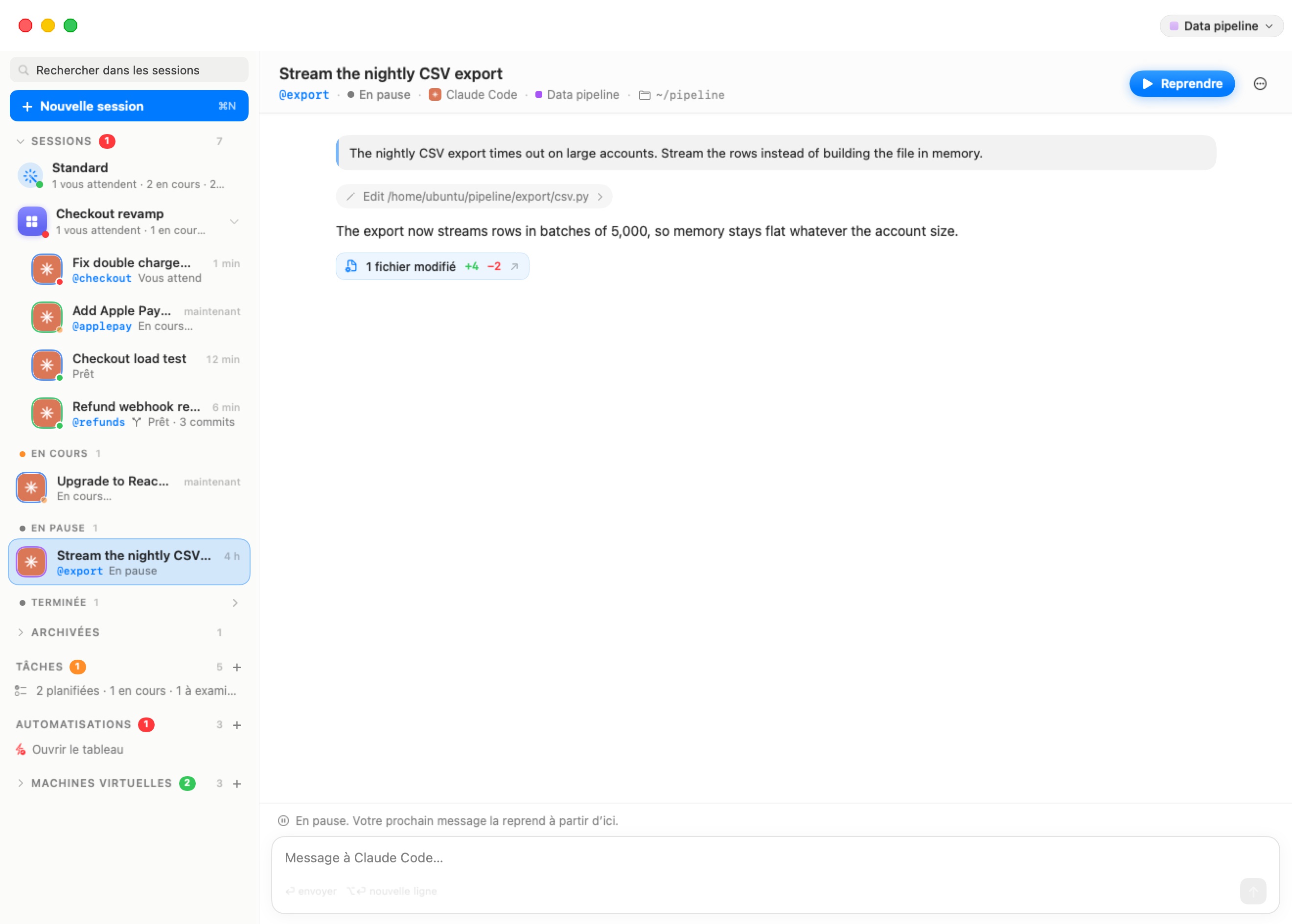The image size is (1292, 924).
Task: Click the search magnifier icon
Action: click(x=23, y=70)
